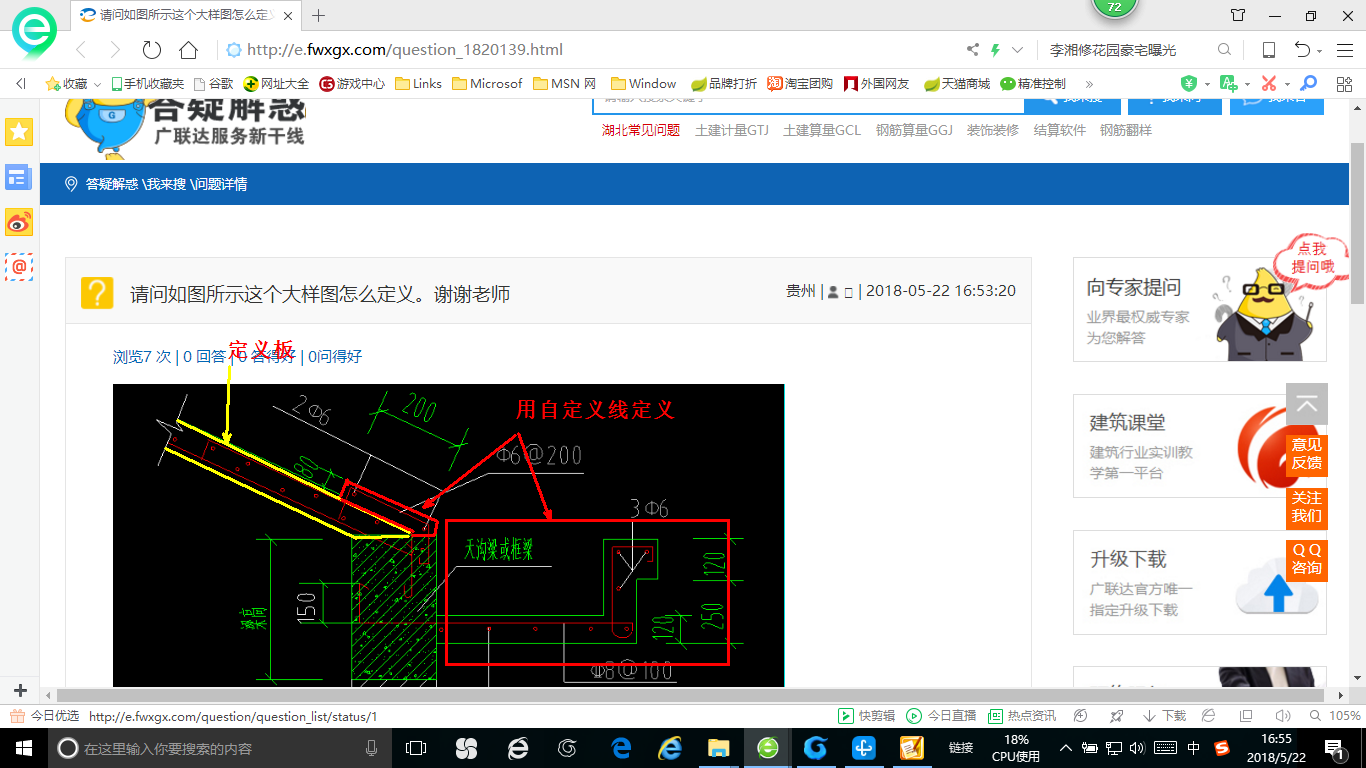Open the Weibo sidebar icon
The width and height of the screenshot is (1366, 768).
click(x=19, y=222)
